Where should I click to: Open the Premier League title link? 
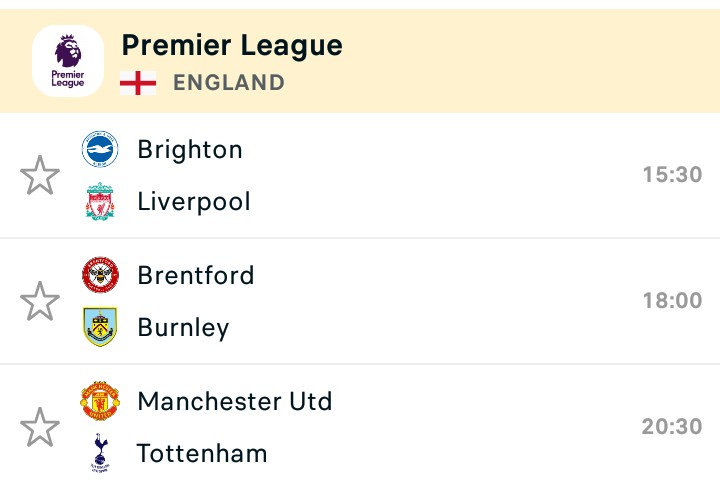pos(232,45)
